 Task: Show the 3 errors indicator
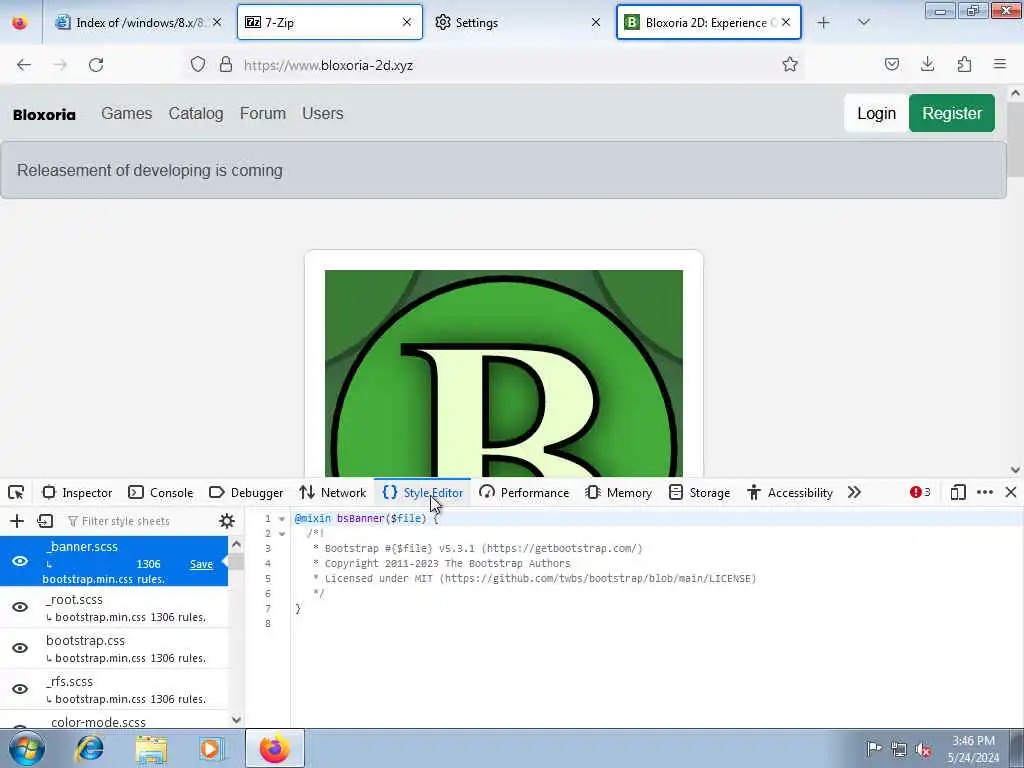[x=920, y=492]
